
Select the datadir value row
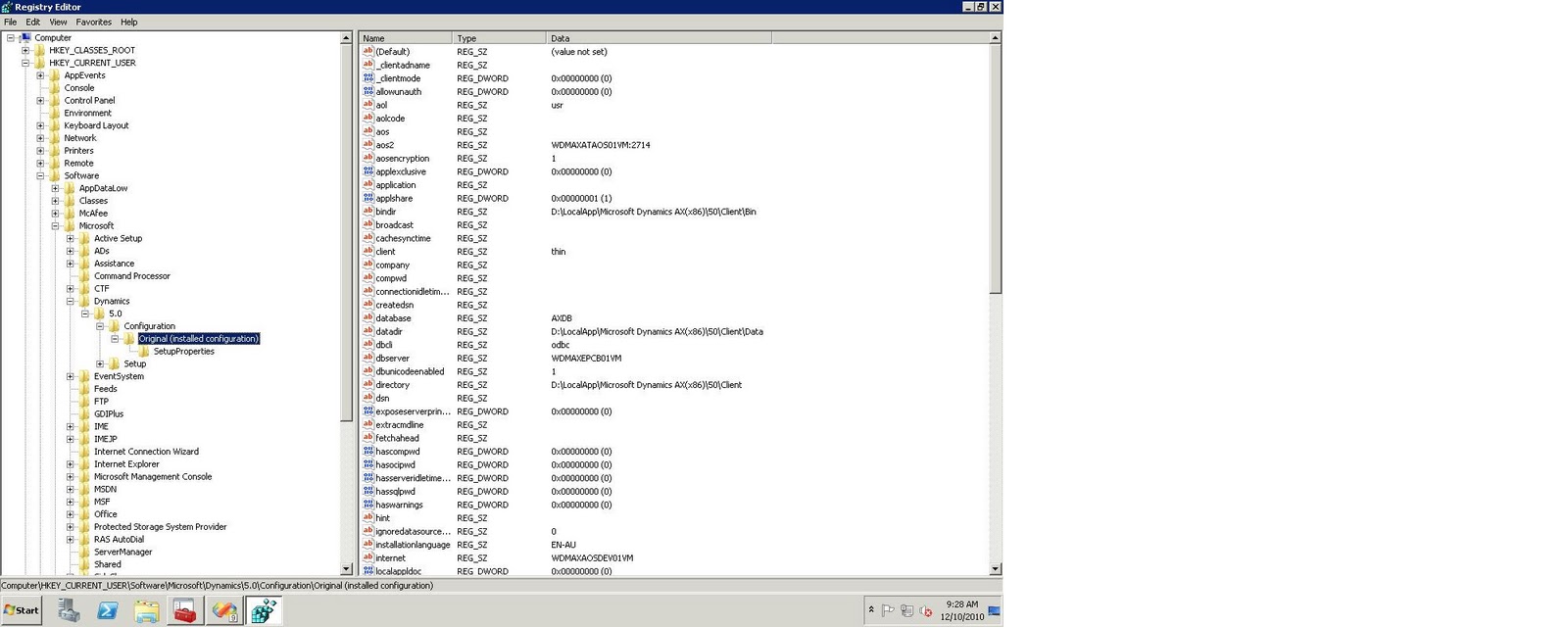674,332
